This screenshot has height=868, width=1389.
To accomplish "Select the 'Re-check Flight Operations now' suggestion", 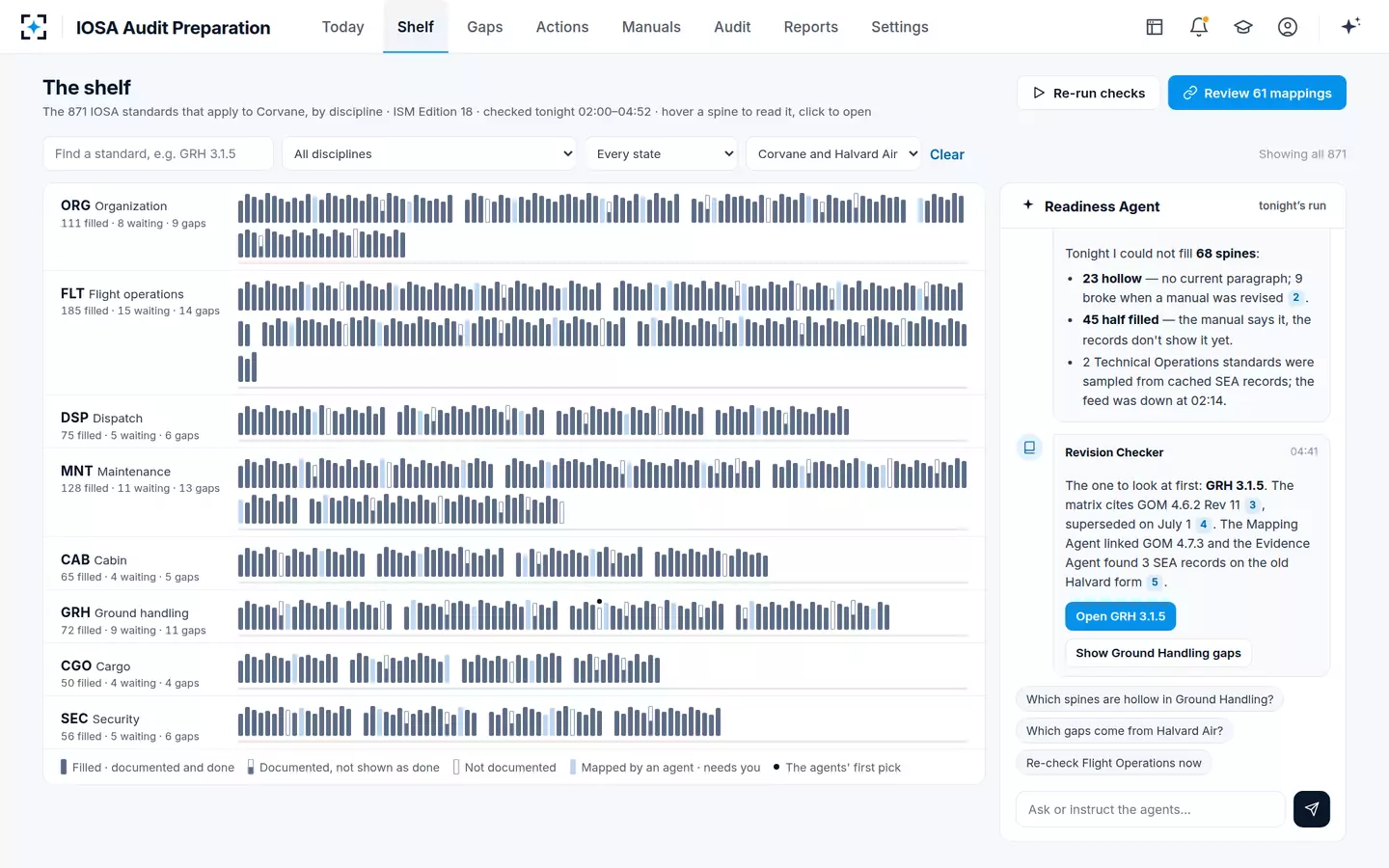I will pos(1114,763).
